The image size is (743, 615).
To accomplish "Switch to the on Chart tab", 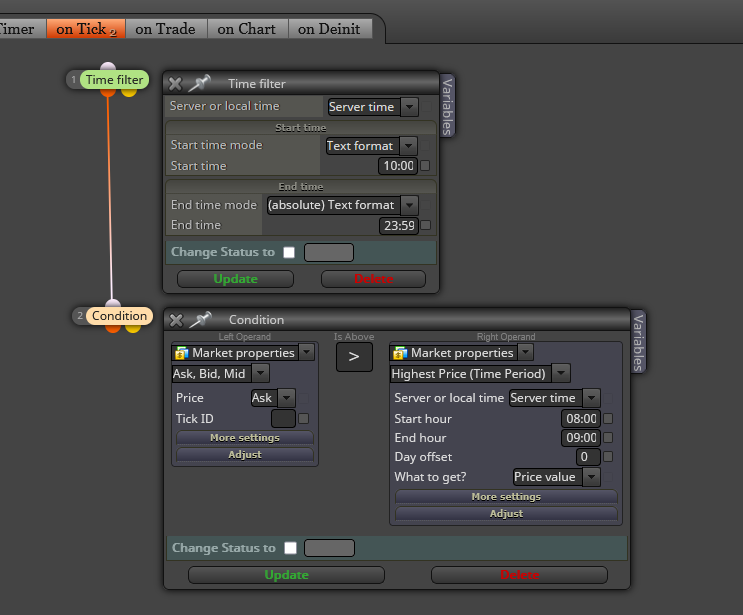I will [x=246, y=29].
